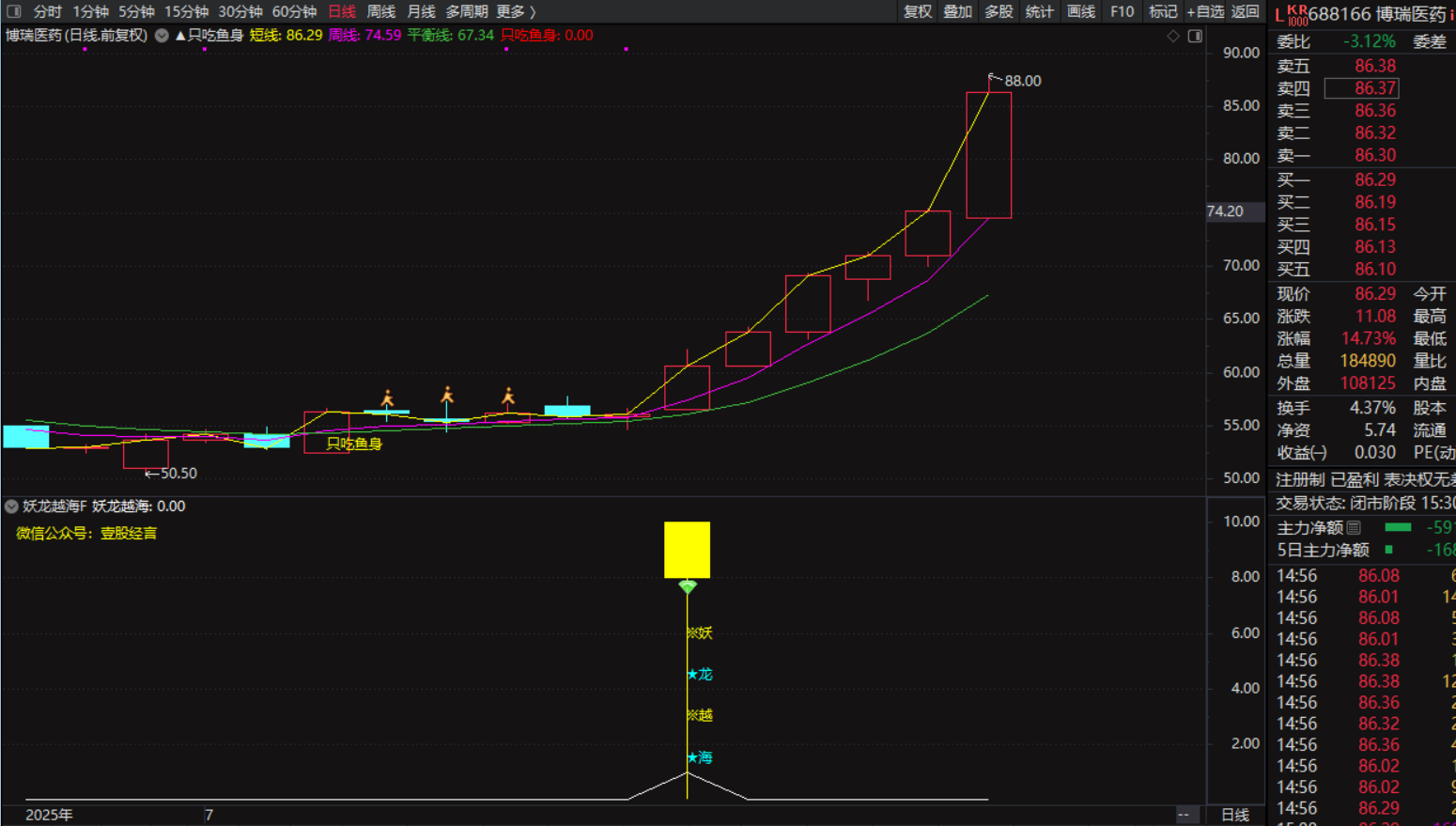Click the 日线 label at bottom of axis
Viewport: 1456px width, 826px height.
(1234, 815)
